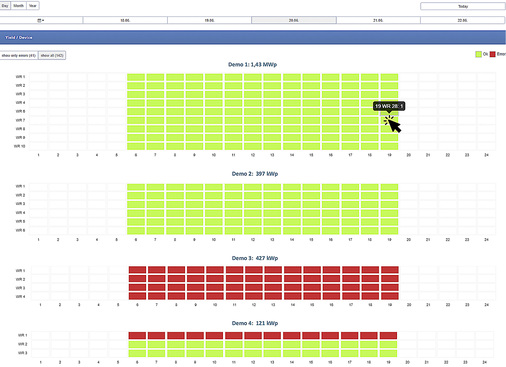This screenshot has height=367, width=506.
Task: Click the red Error legend swatch
Action: click(492, 54)
